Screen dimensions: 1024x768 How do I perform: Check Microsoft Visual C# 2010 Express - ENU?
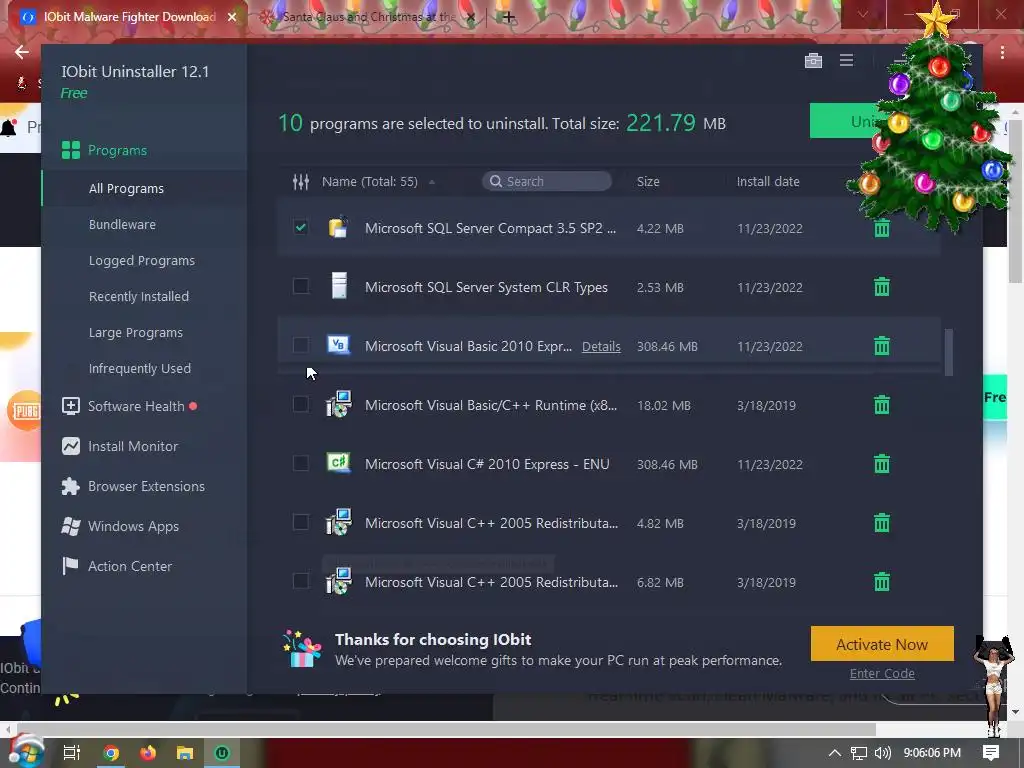pos(300,463)
